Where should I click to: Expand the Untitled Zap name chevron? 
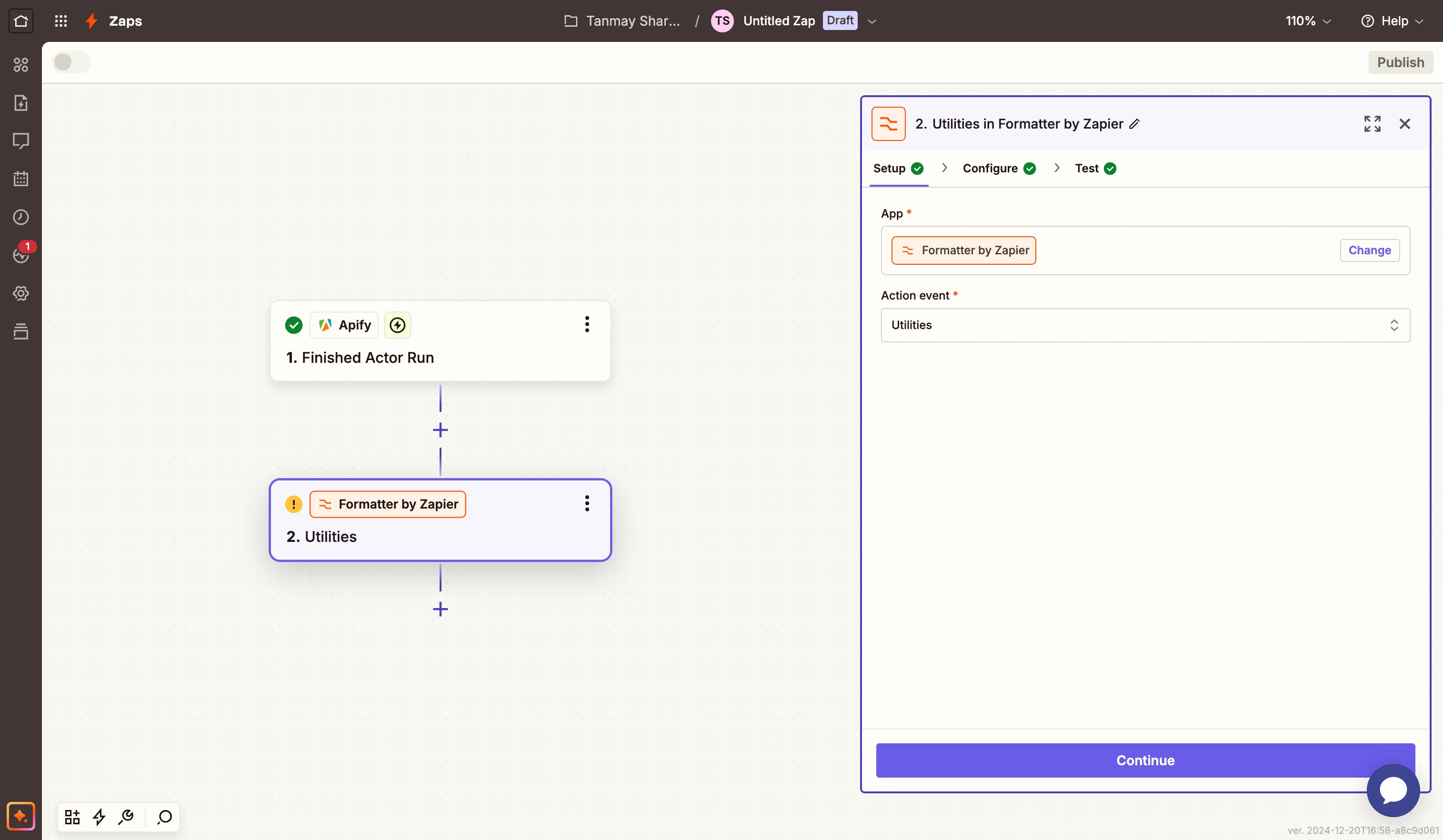coord(872,21)
